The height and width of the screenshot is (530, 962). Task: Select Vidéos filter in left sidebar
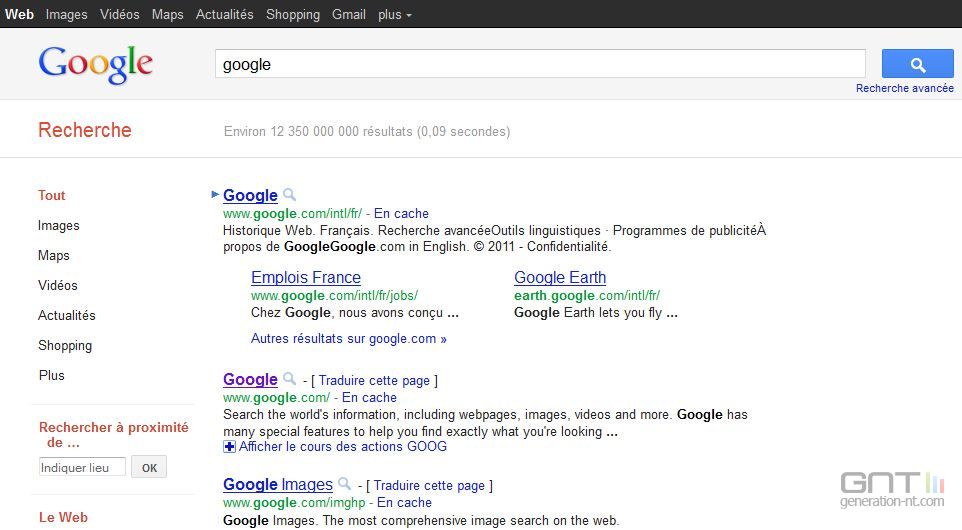(58, 285)
